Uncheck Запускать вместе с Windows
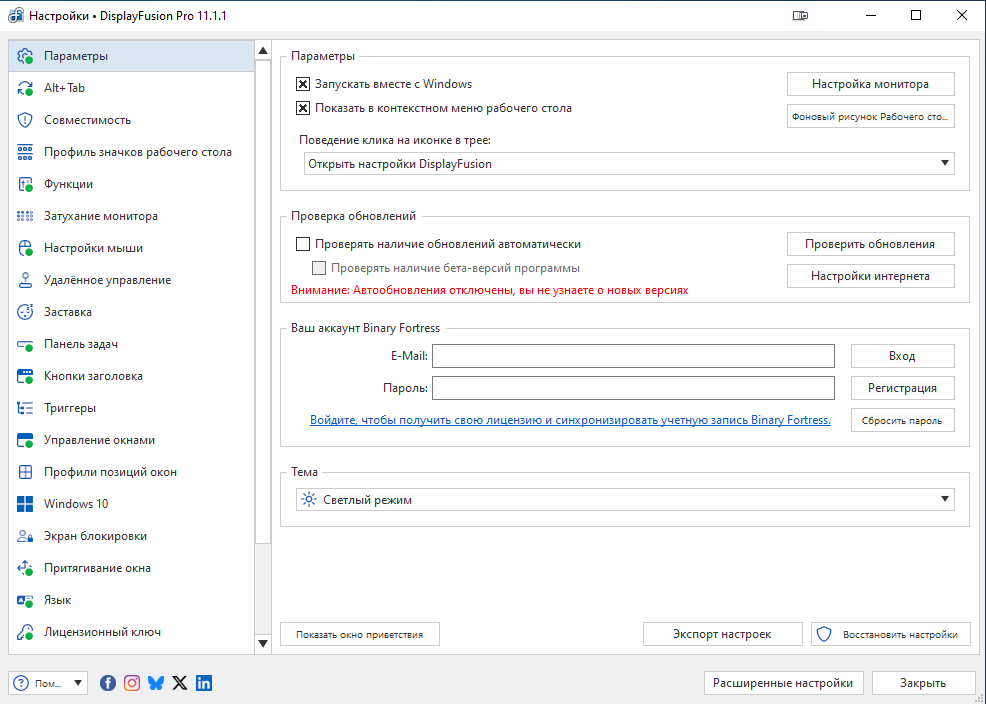This screenshot has height=704, width=986. [304, 85]
